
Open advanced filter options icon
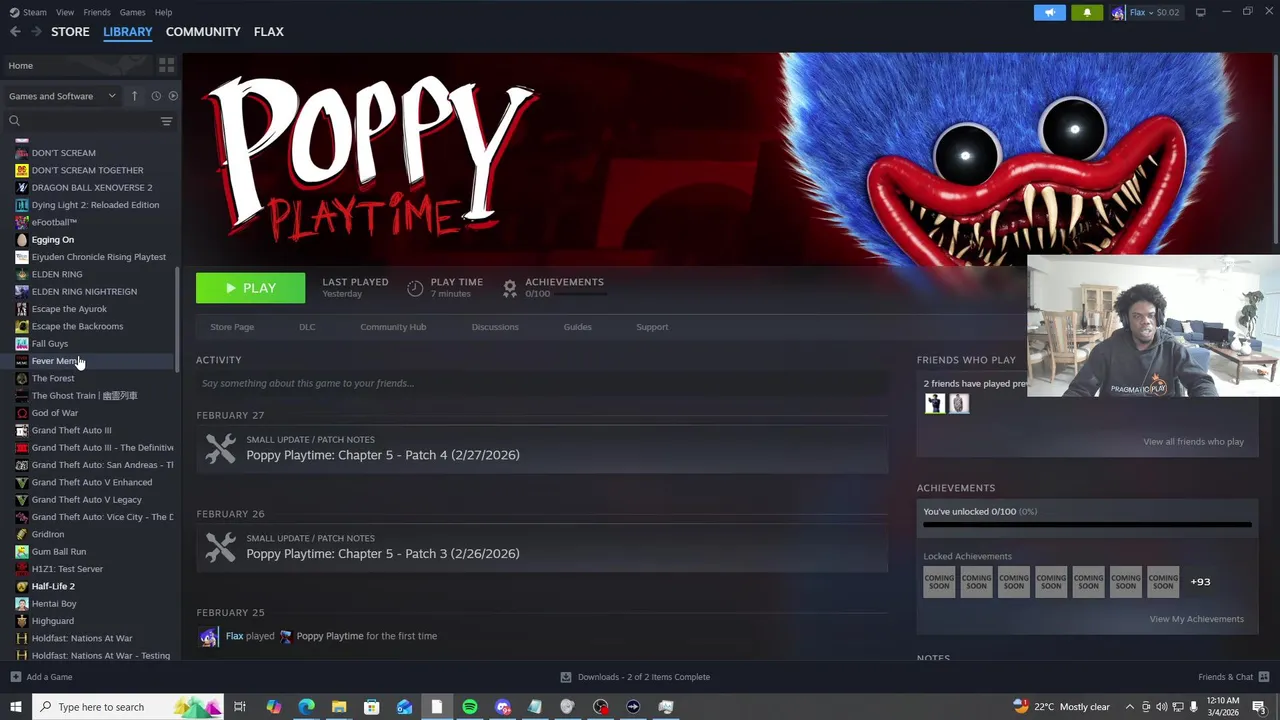[166, 121]
